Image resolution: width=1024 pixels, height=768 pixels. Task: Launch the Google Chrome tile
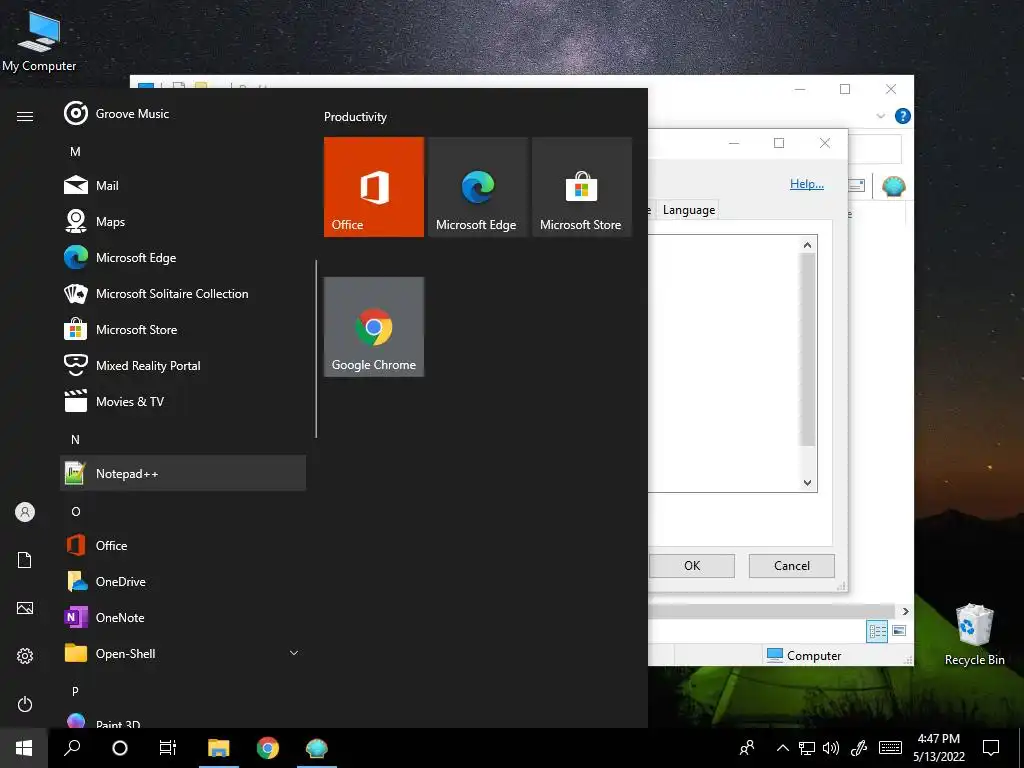pos(374,327)
